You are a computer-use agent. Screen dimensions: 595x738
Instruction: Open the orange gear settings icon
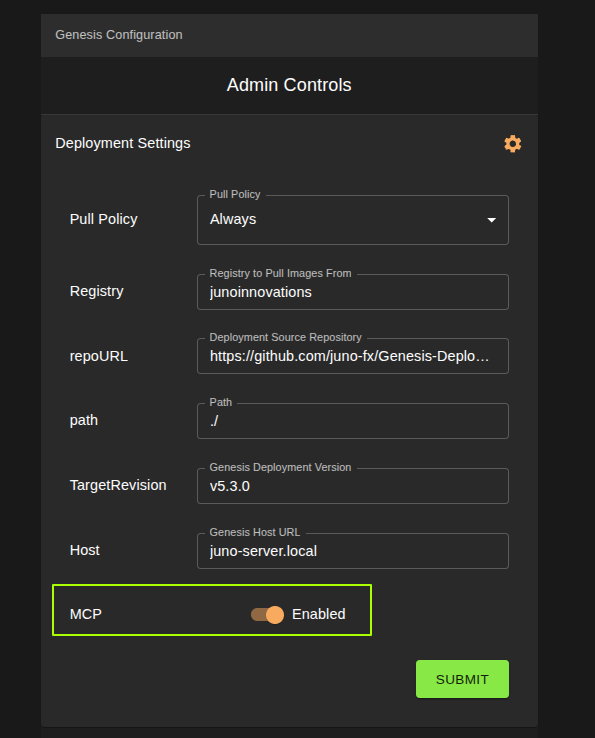coord(513,144)
